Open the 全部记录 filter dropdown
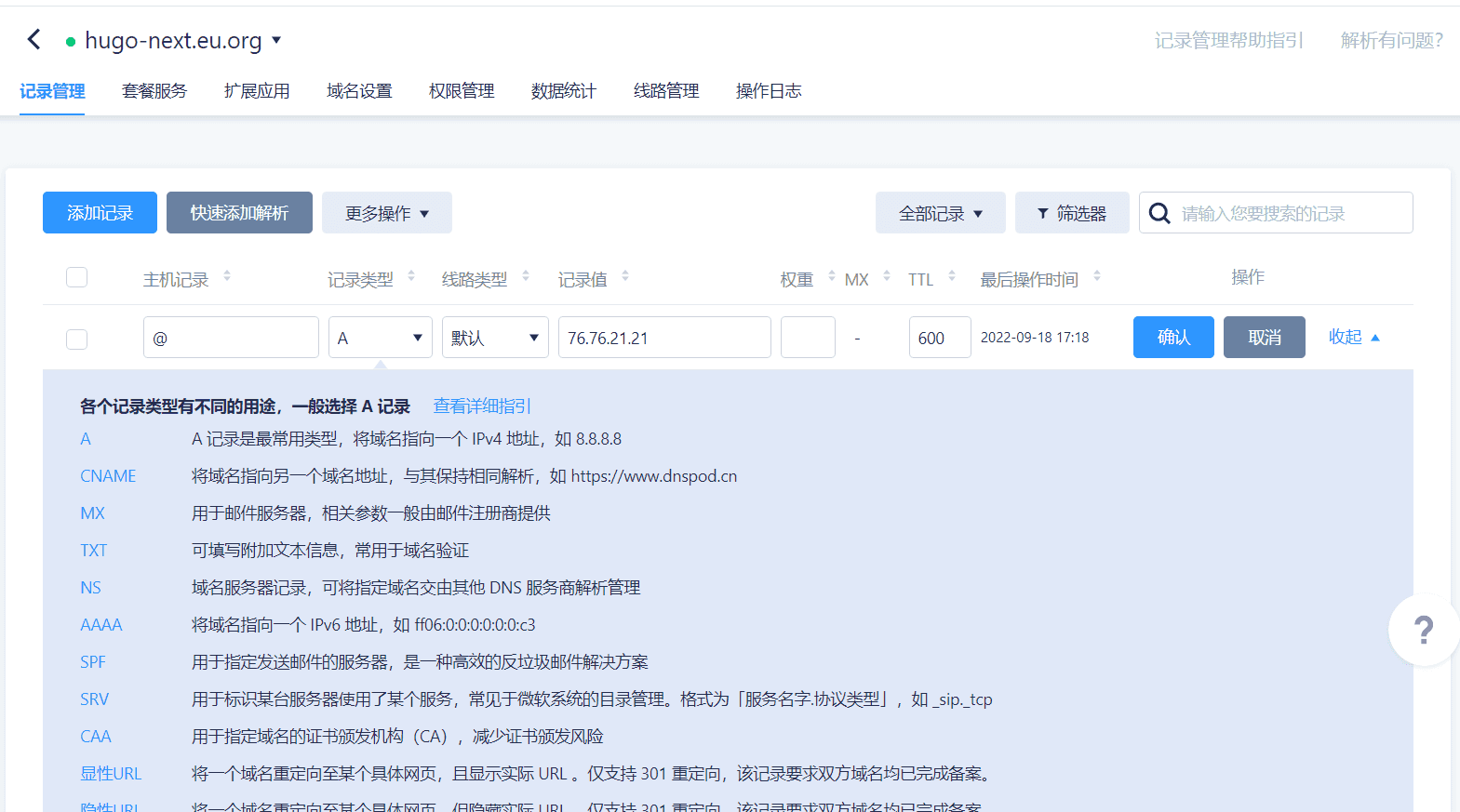This screenshot has width=1460, height=812. (x=941, y=213)
